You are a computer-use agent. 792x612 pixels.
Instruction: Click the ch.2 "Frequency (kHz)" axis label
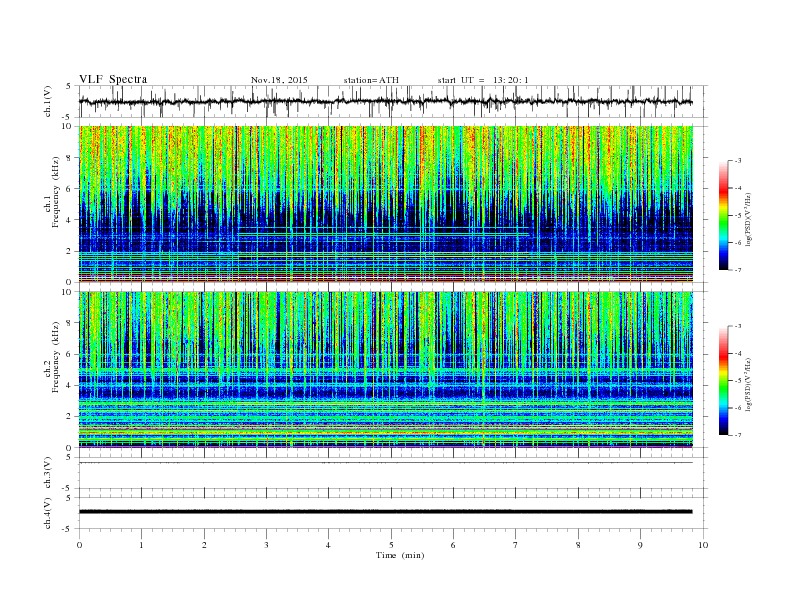click(x=55, y=357)
